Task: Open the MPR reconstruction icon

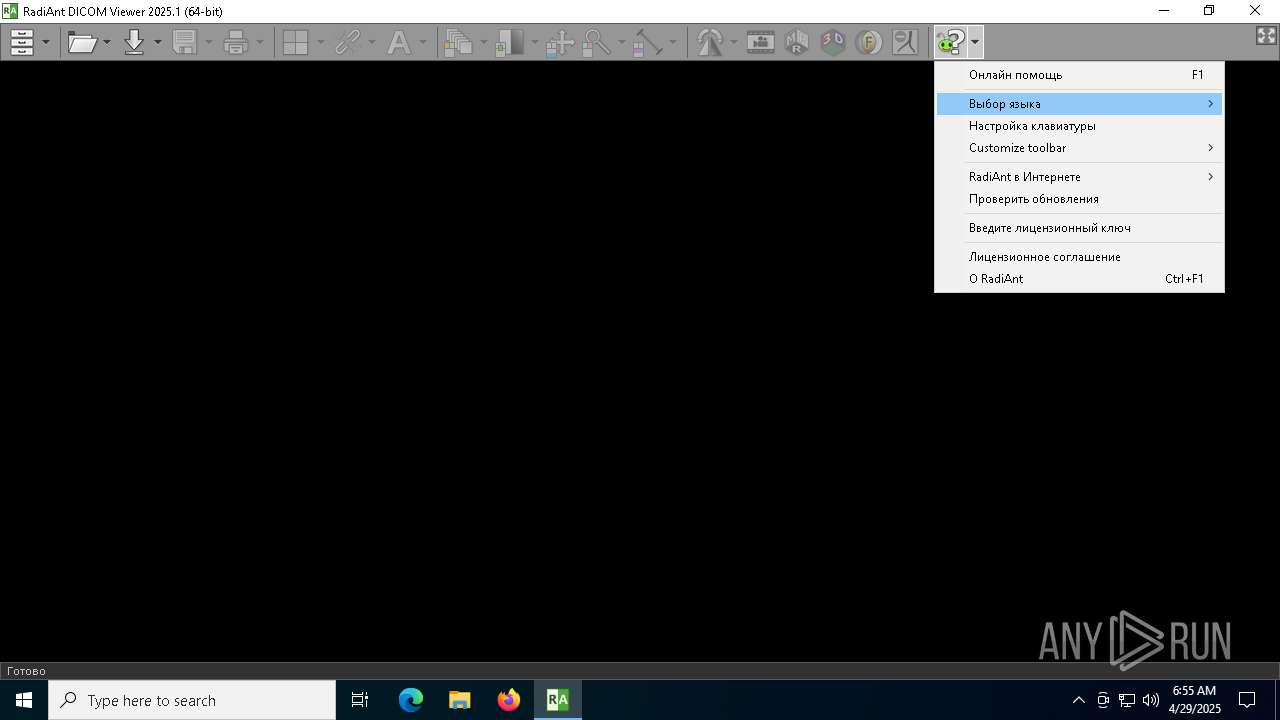Action: (x=797, y=42)
